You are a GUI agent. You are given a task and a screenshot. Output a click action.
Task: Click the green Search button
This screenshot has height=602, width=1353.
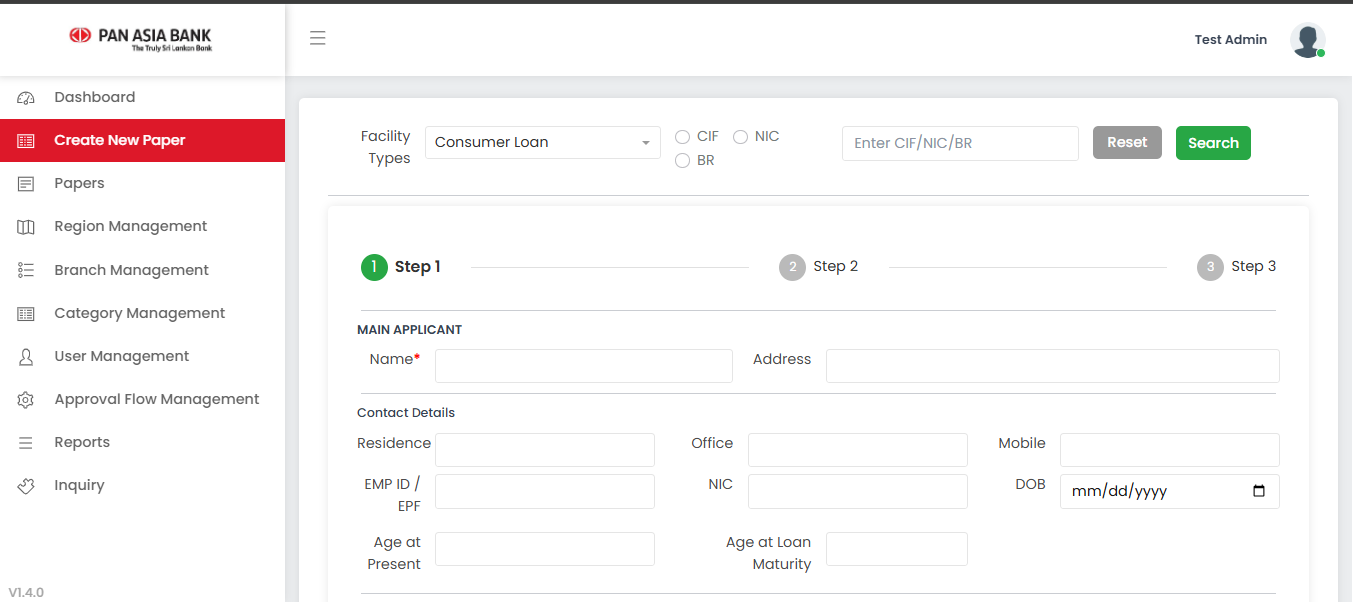coord(1213,143)
